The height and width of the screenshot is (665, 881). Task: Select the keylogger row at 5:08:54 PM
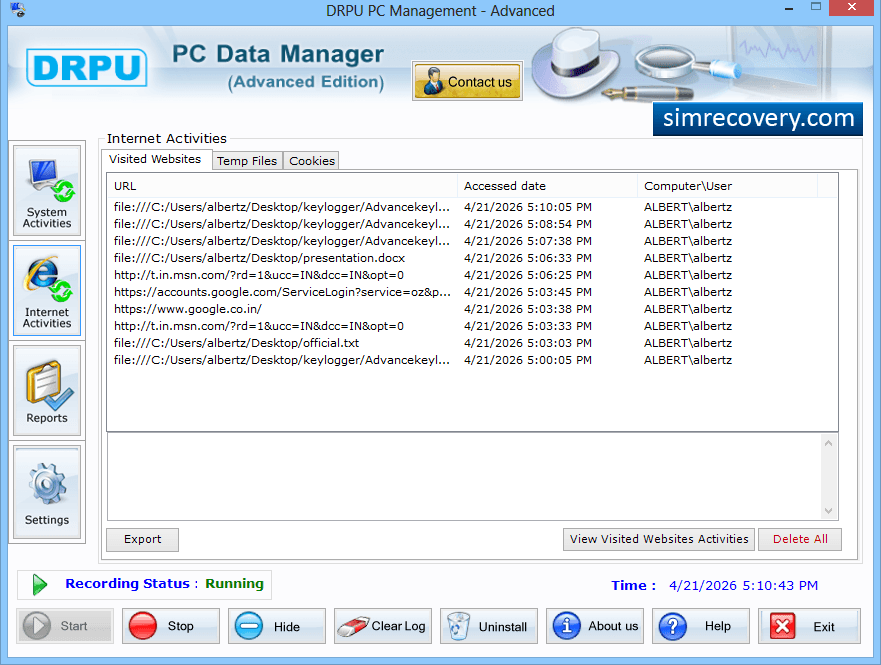tap(472, 224)
